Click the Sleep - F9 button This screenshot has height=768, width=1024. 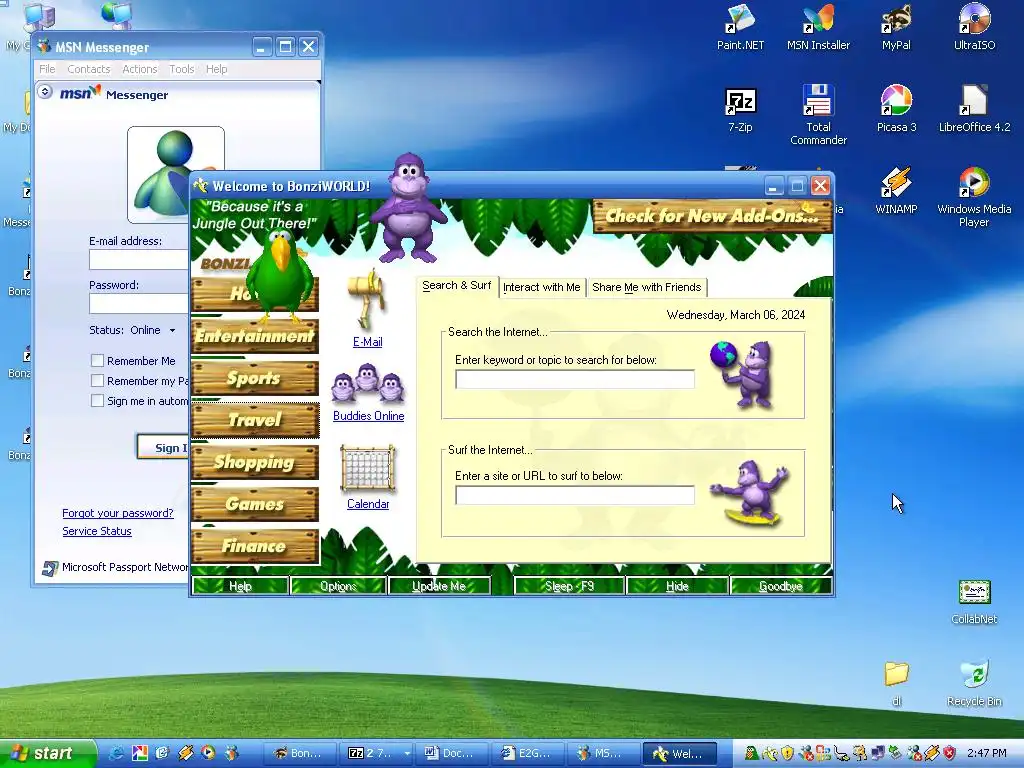(x=569, y=586)
